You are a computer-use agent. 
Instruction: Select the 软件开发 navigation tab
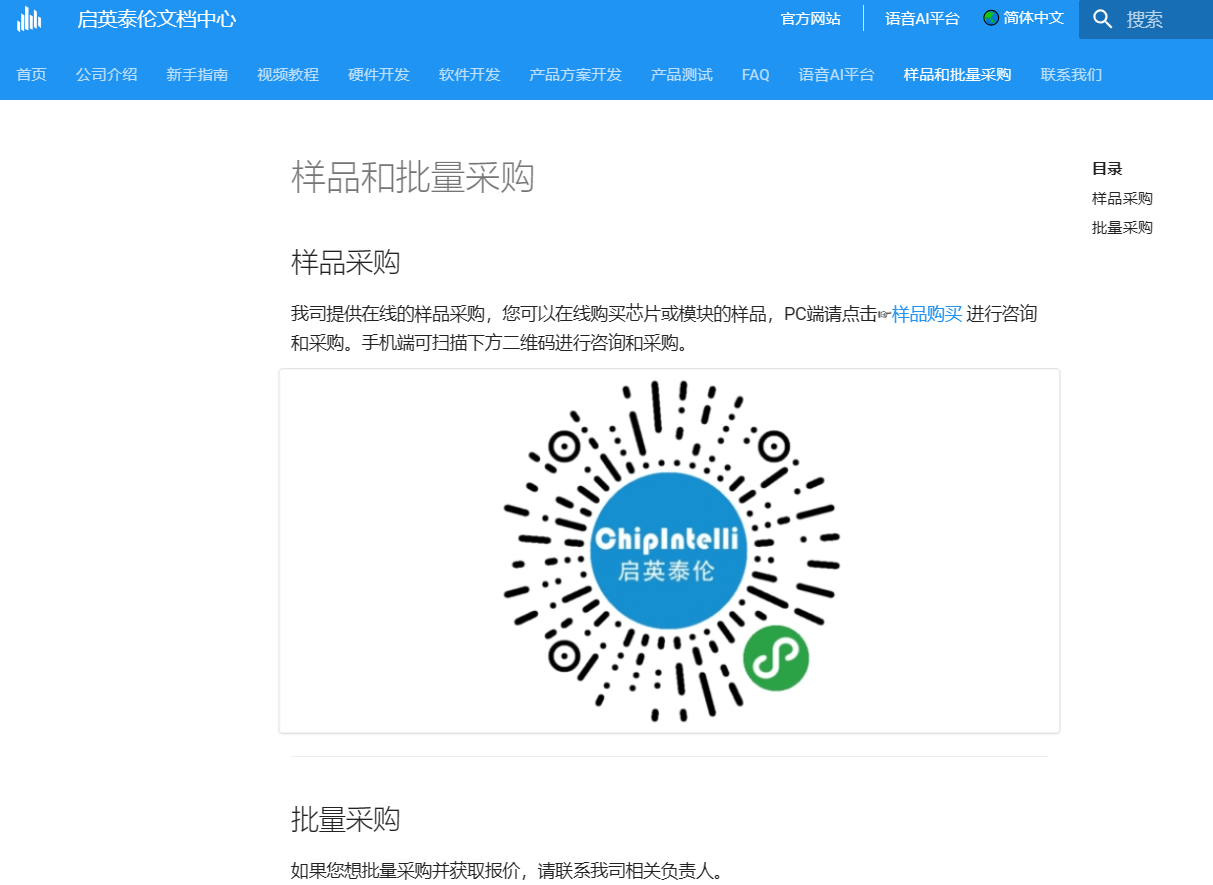(x=470, y=75)
